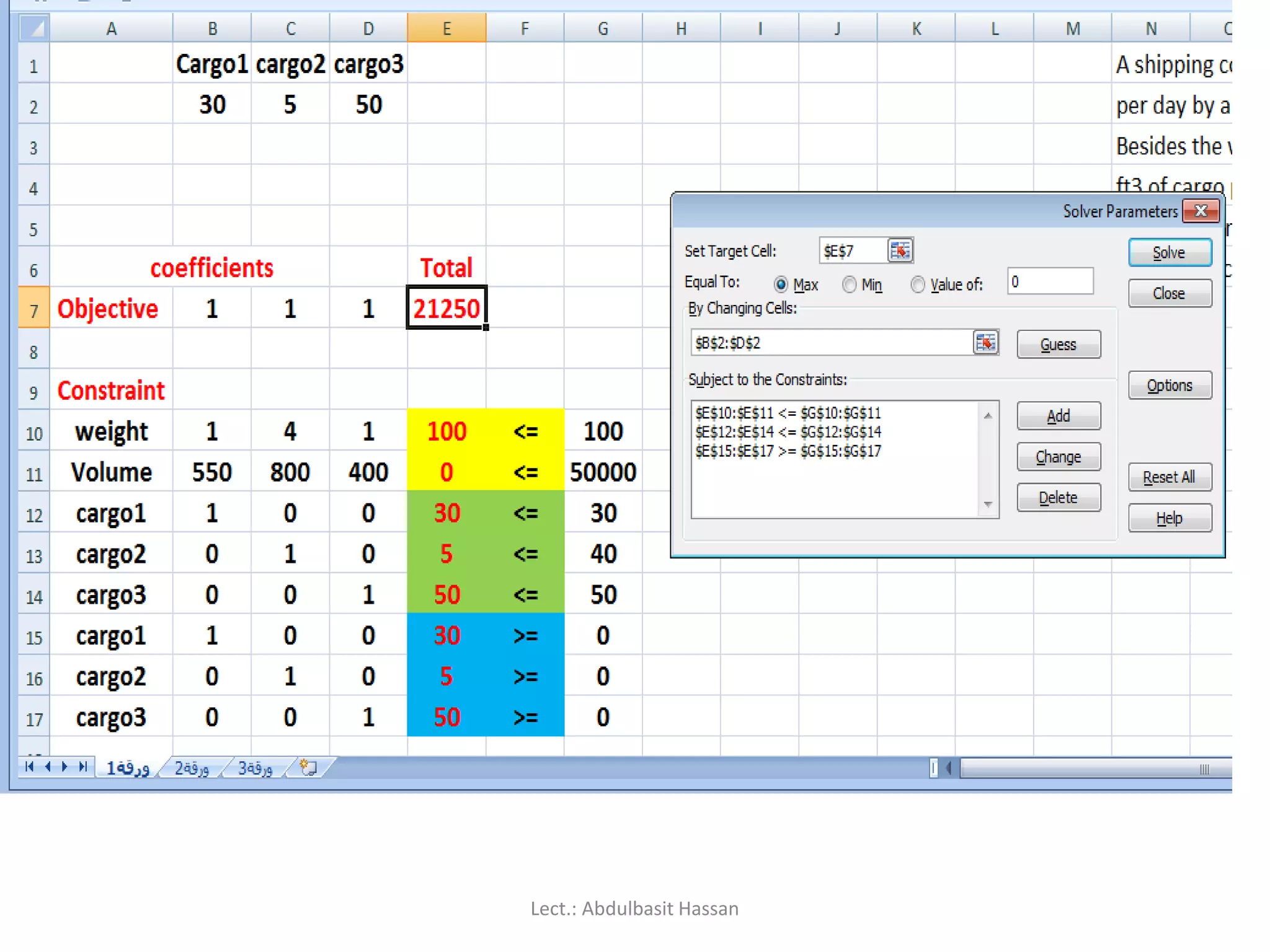
Task: Click the Value of input field
Action: (1049, 282)
